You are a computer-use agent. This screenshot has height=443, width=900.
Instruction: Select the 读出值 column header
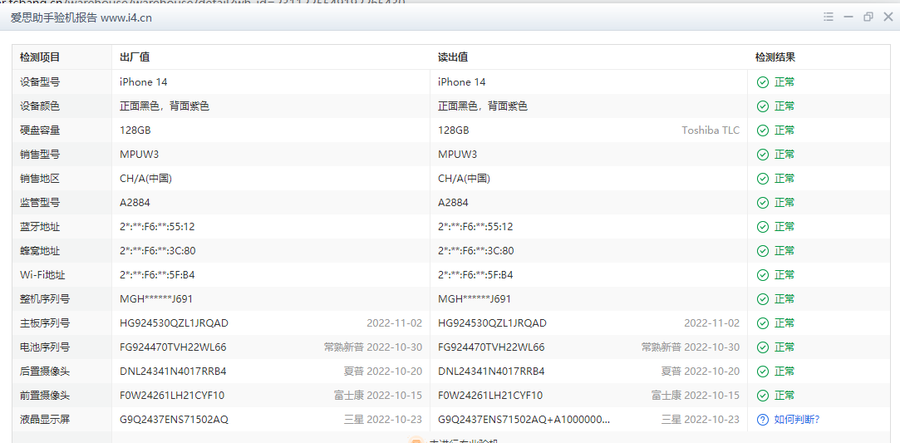(x=453, y=57)
